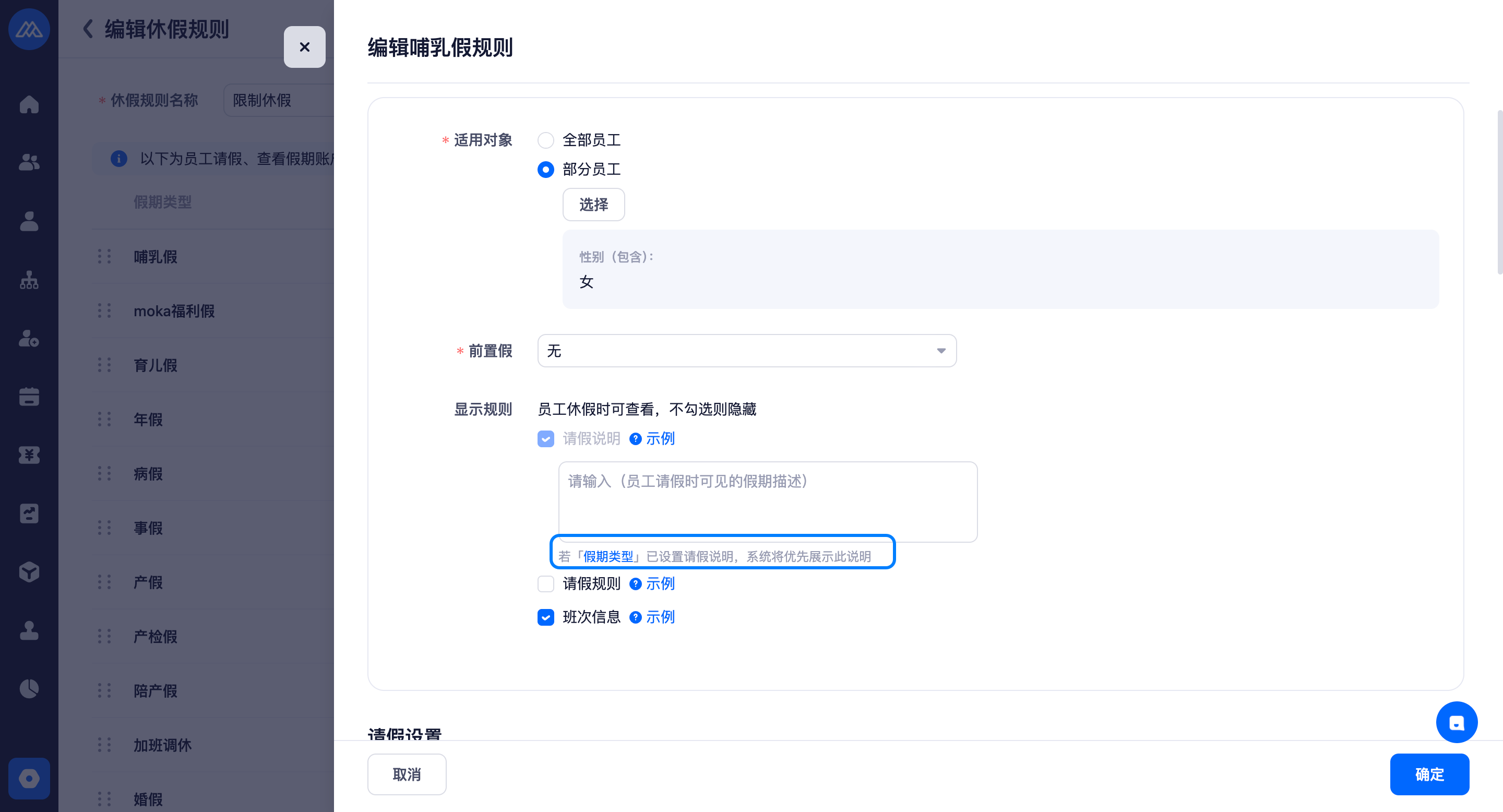Screen dimensions: 1503x812
Task: Click drag handle of 病假 row
Action: (x=104, y=474)
